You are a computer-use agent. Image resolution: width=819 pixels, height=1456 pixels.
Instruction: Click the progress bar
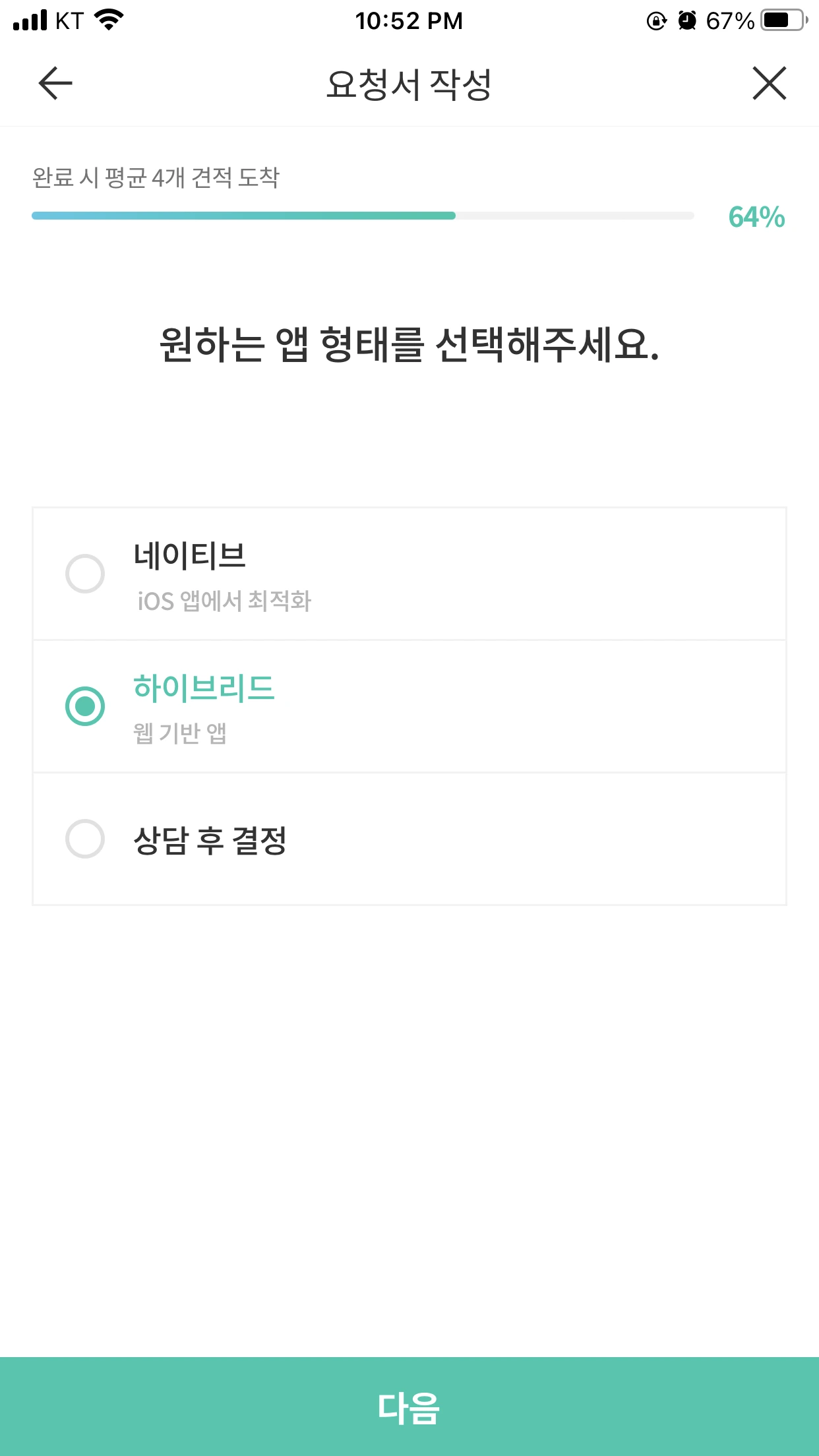point(363,216)
